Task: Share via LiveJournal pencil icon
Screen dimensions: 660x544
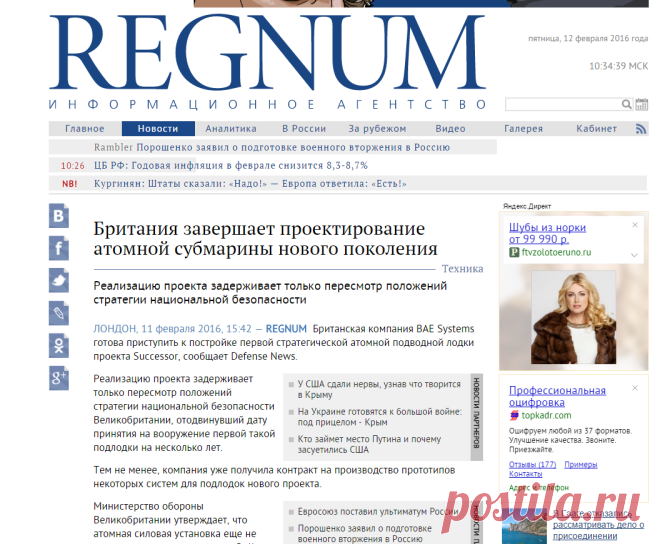Action: pos(59,313)
